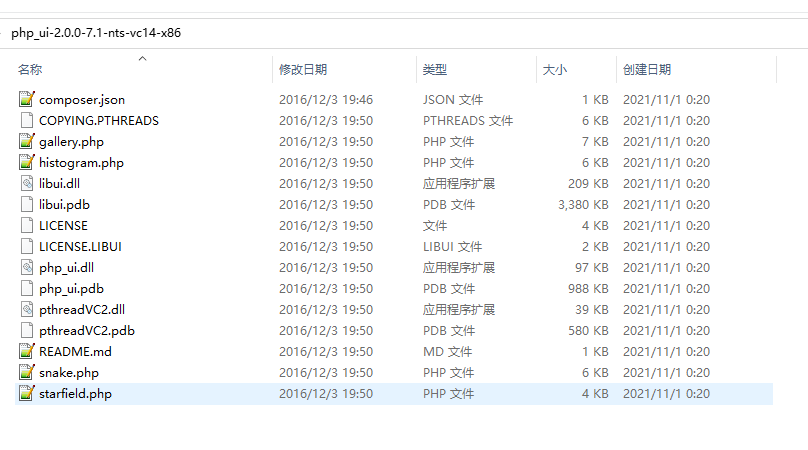The width and height of the screenshot is (808, 450).
Task: Click the composer.json file icon
Action: (x=26, y=100)
